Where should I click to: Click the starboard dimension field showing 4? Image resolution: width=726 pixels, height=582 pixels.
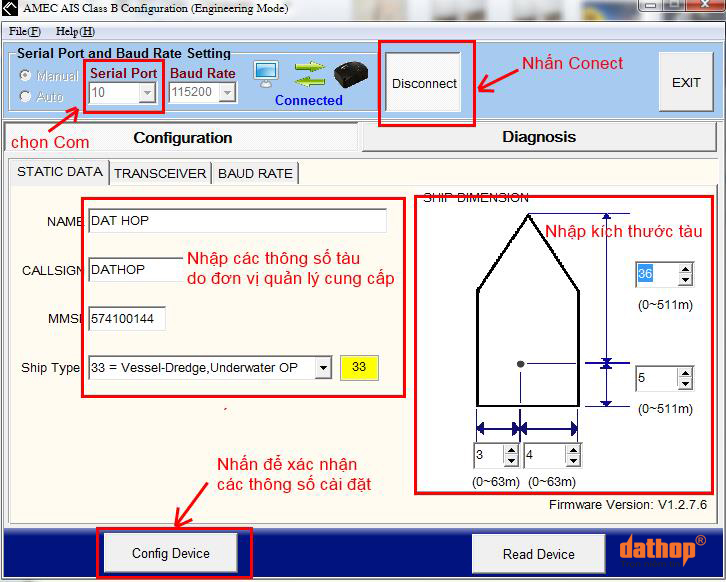pos(545,455)
